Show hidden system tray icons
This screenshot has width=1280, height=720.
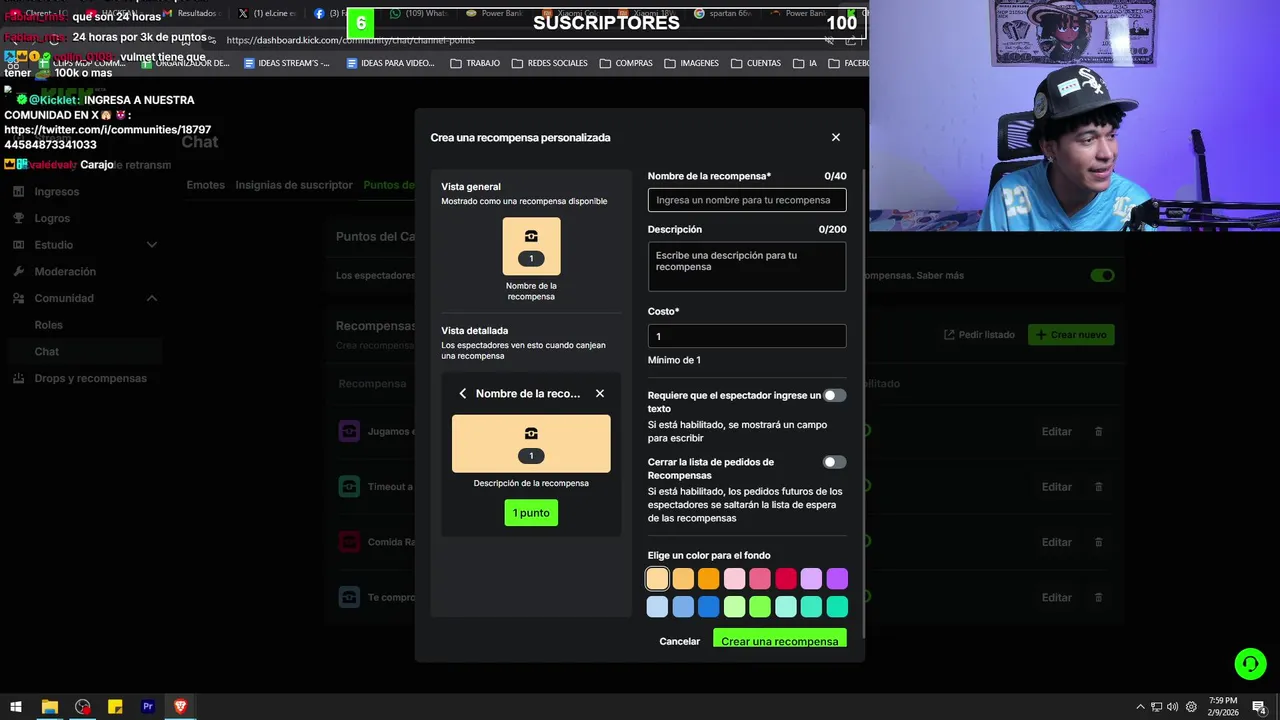[x=1140, y=707]
